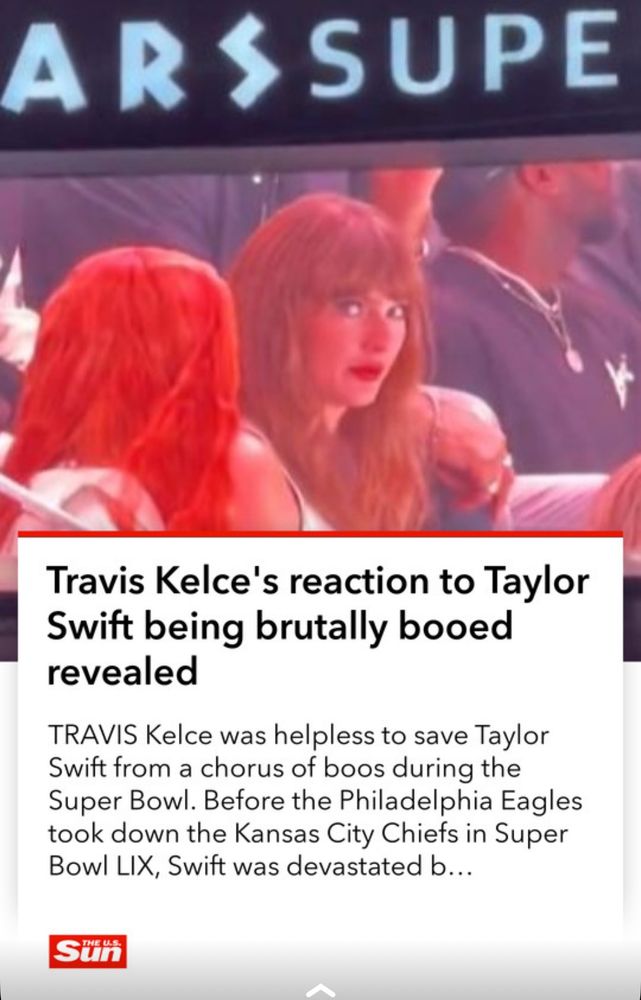Tap the U.S. Sun logo
Screen dimensions: 641x1000
click(87, 951)
